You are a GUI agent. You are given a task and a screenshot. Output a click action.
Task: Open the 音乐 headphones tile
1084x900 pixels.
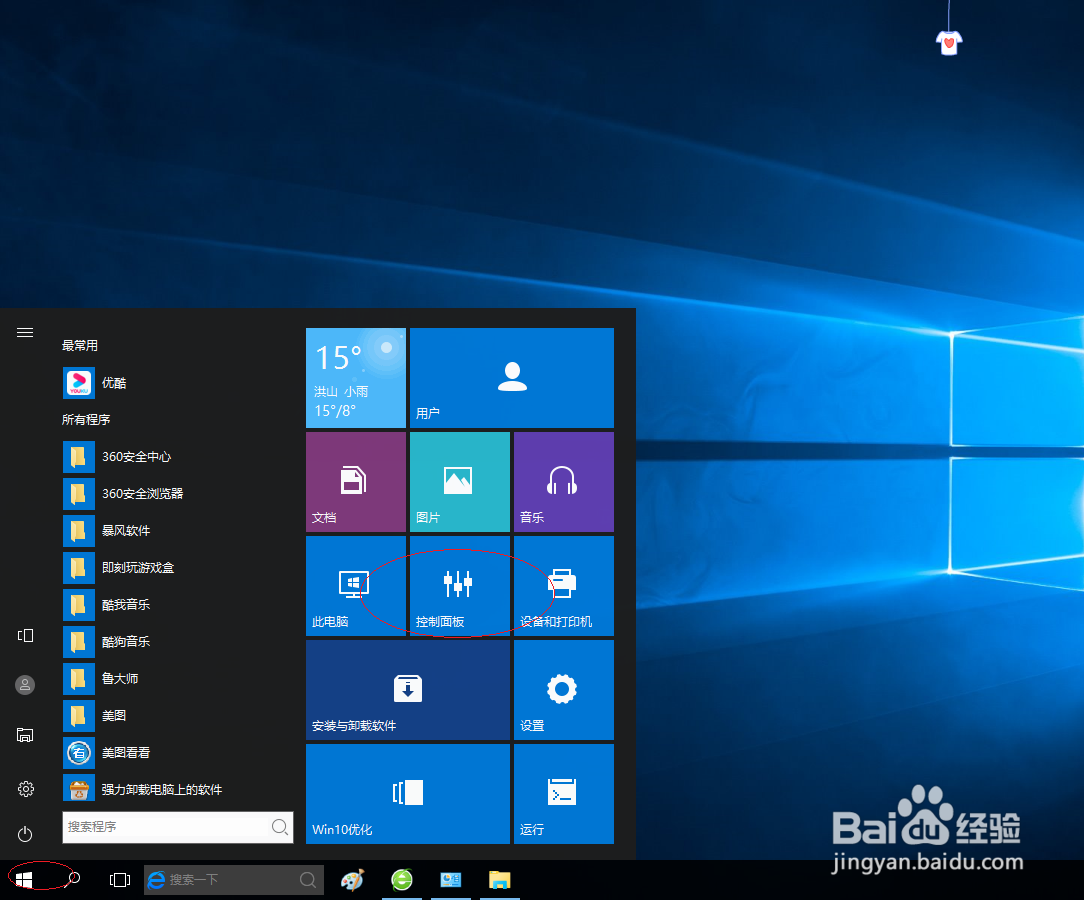[563, 481]
